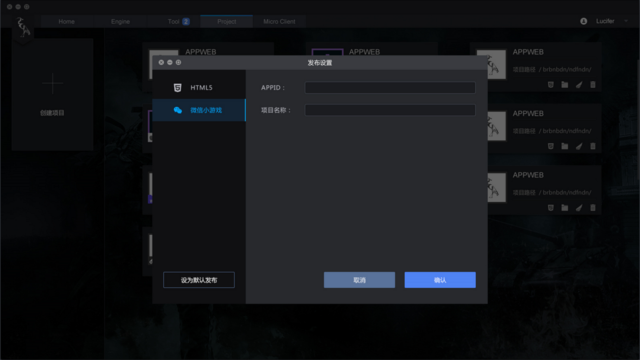640x360 pixels.
Task: Delete the third APPWEB project via trash icon
Action: (x=593, y=208)
